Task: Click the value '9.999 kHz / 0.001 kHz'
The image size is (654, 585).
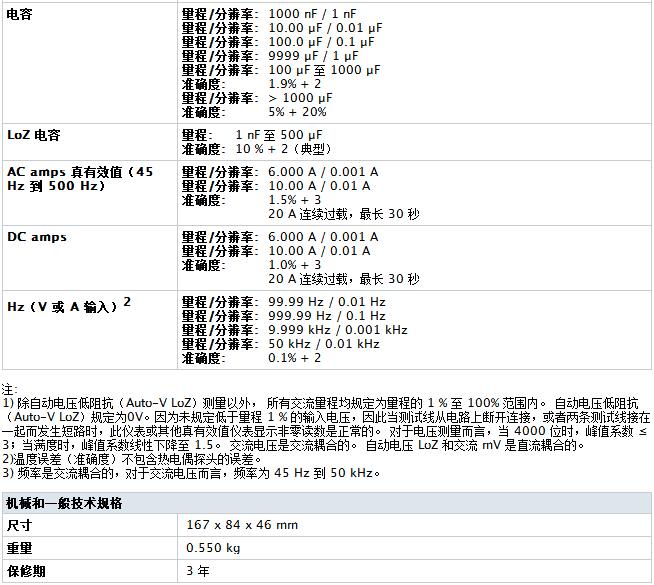Action: coord(338,330)
